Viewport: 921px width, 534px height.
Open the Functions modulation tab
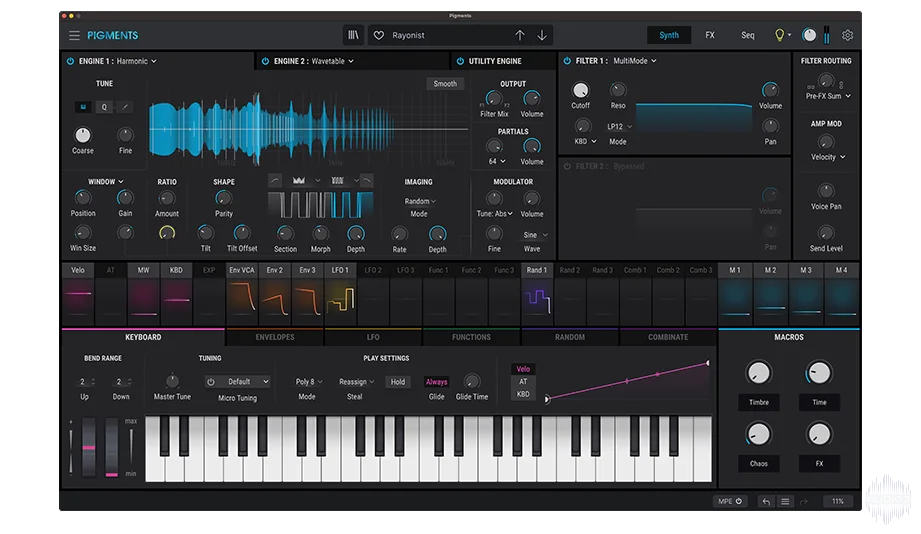point(471,337)
